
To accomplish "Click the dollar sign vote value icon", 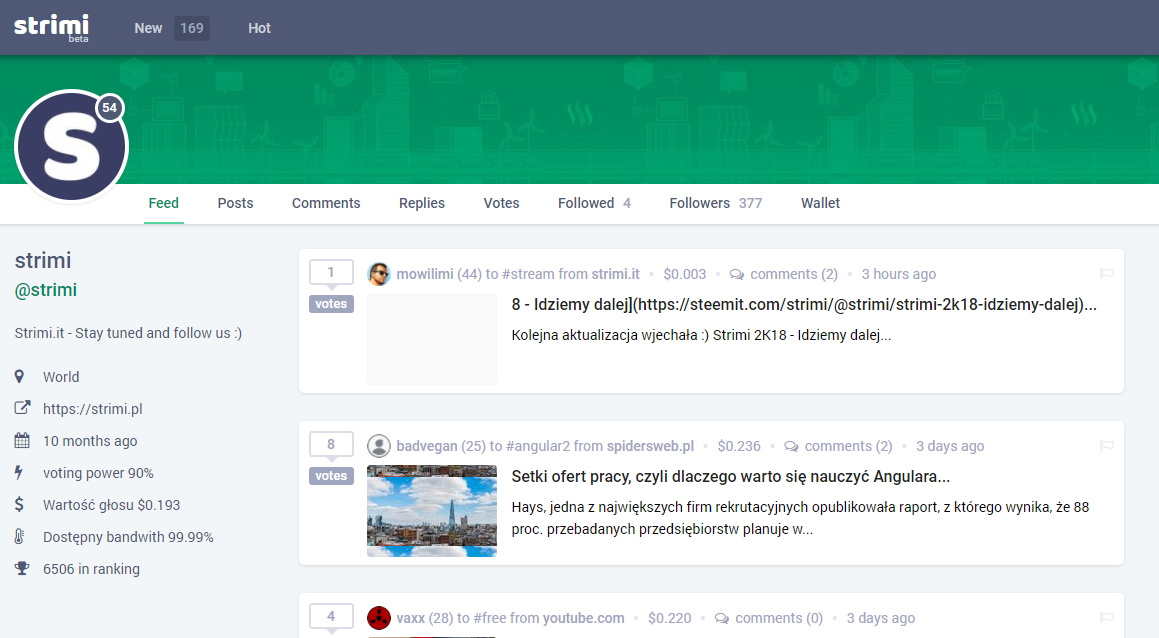I will [x=19, y=504].
